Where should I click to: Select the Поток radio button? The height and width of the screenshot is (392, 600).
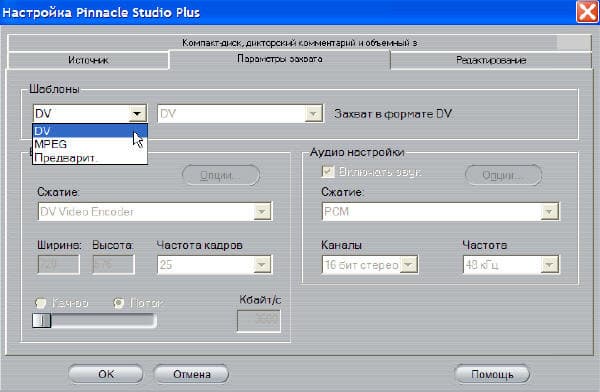click(119, 303)
